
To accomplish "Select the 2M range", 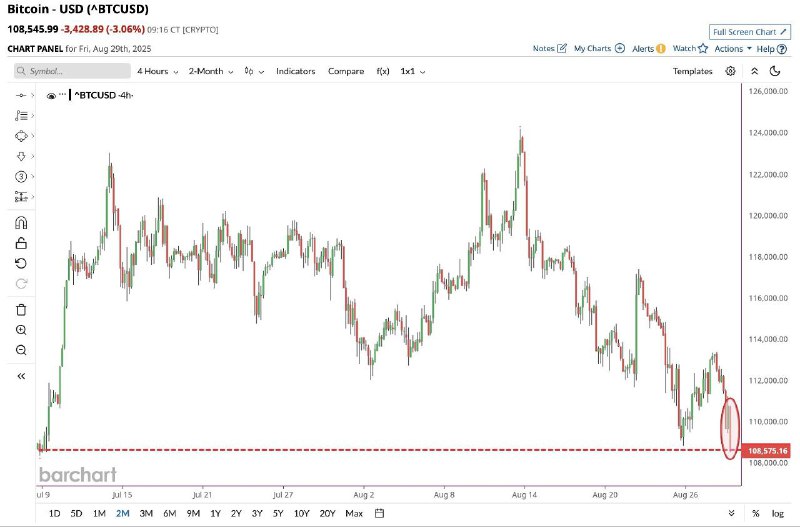I will point(122,513).
